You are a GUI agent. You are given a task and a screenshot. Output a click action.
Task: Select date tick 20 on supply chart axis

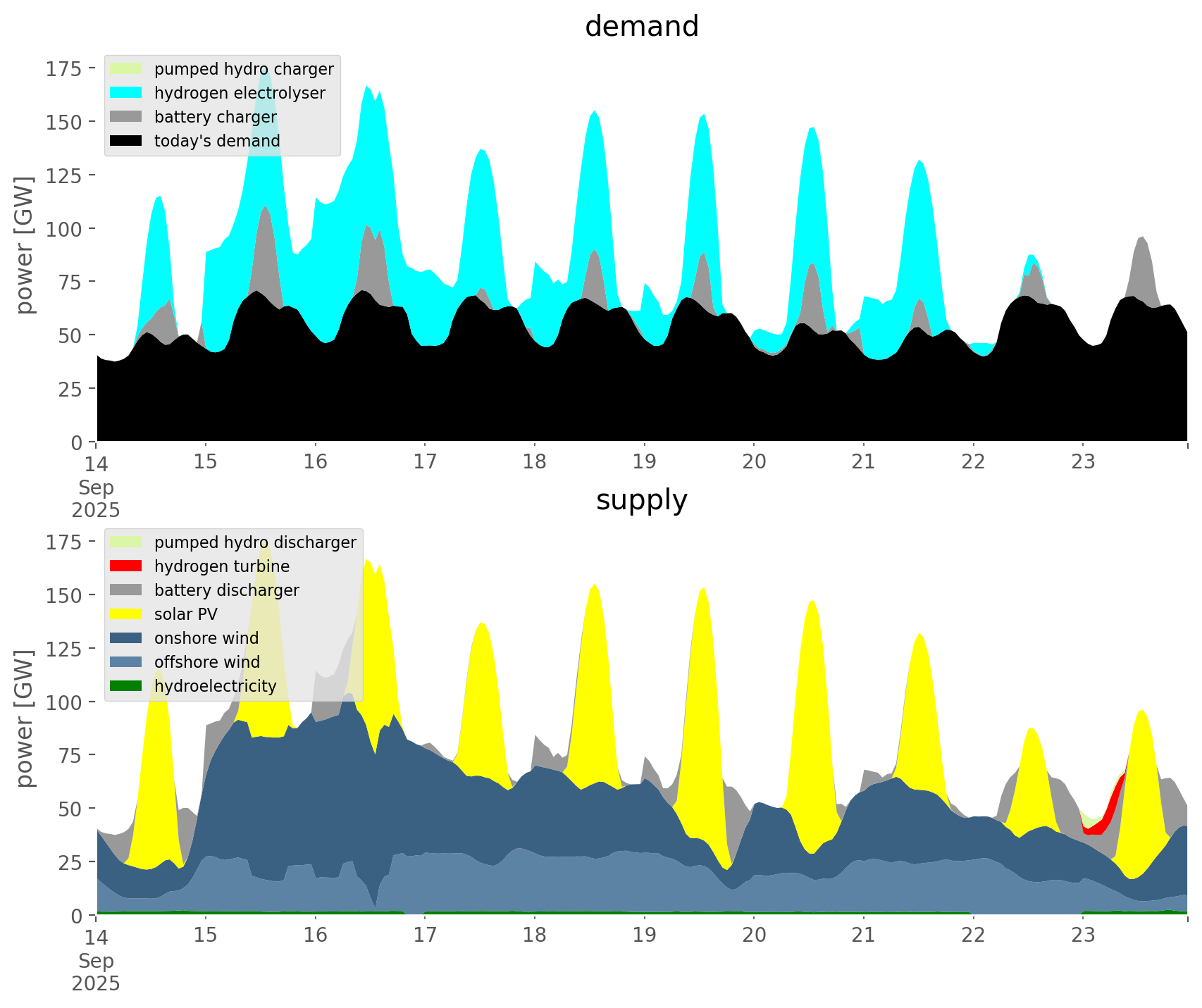754,935
